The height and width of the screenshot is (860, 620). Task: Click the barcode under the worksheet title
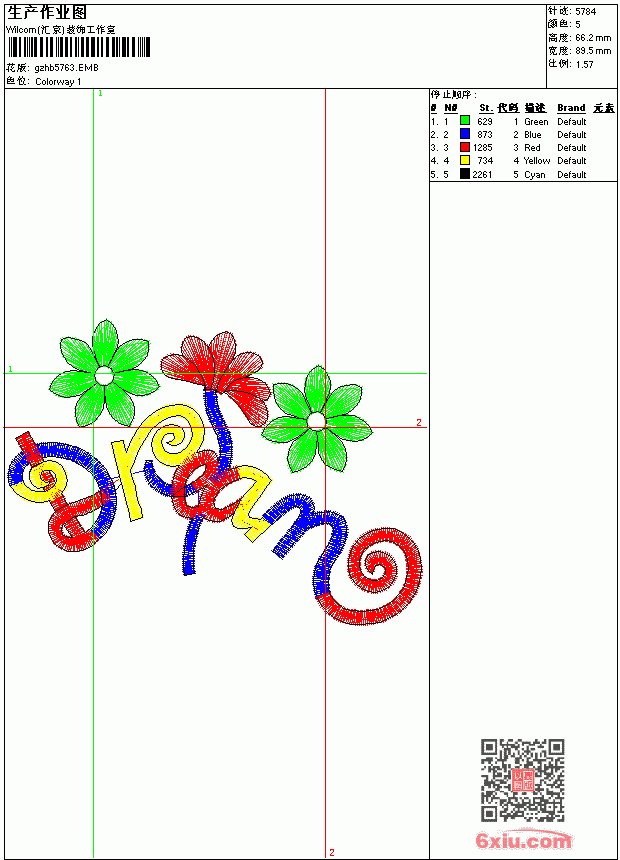(78, 47)
